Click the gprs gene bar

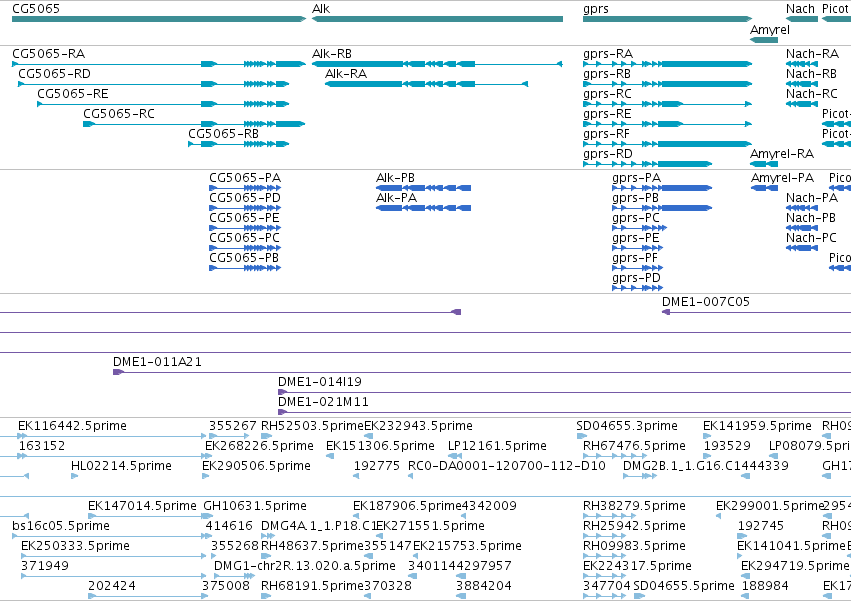point(667,19)
